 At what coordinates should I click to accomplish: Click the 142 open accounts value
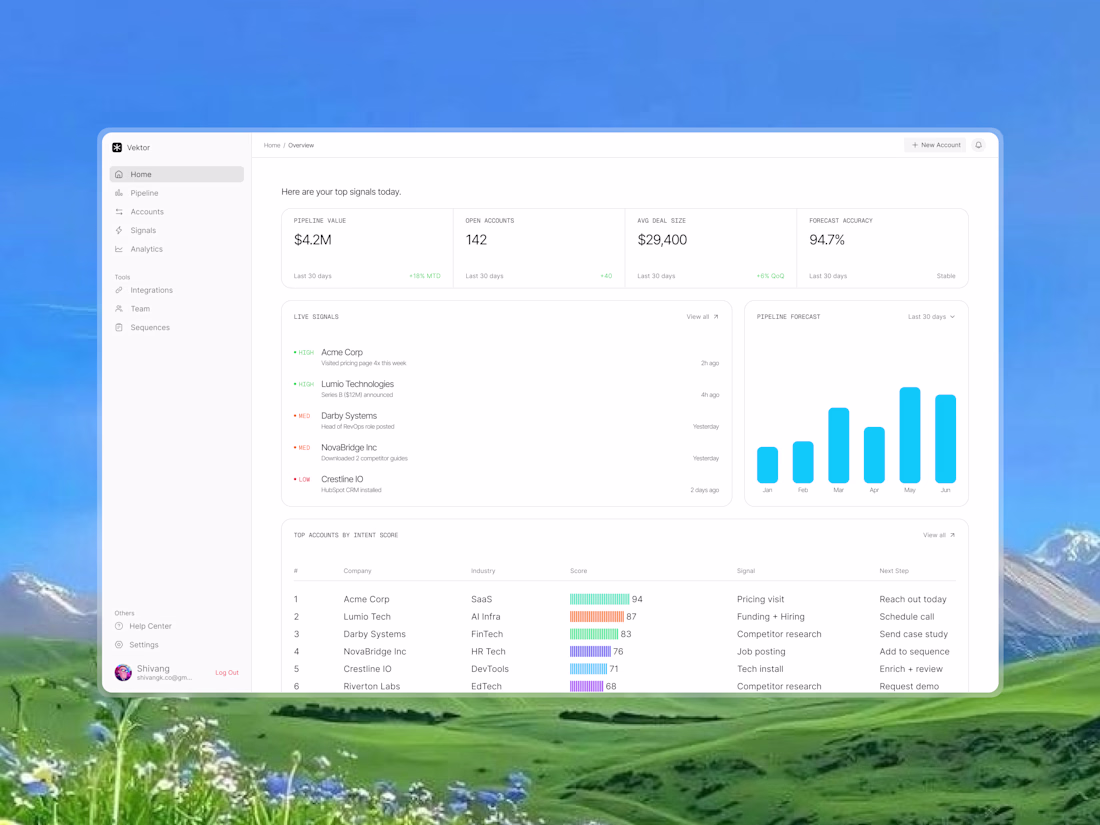(x=476, y=240)
